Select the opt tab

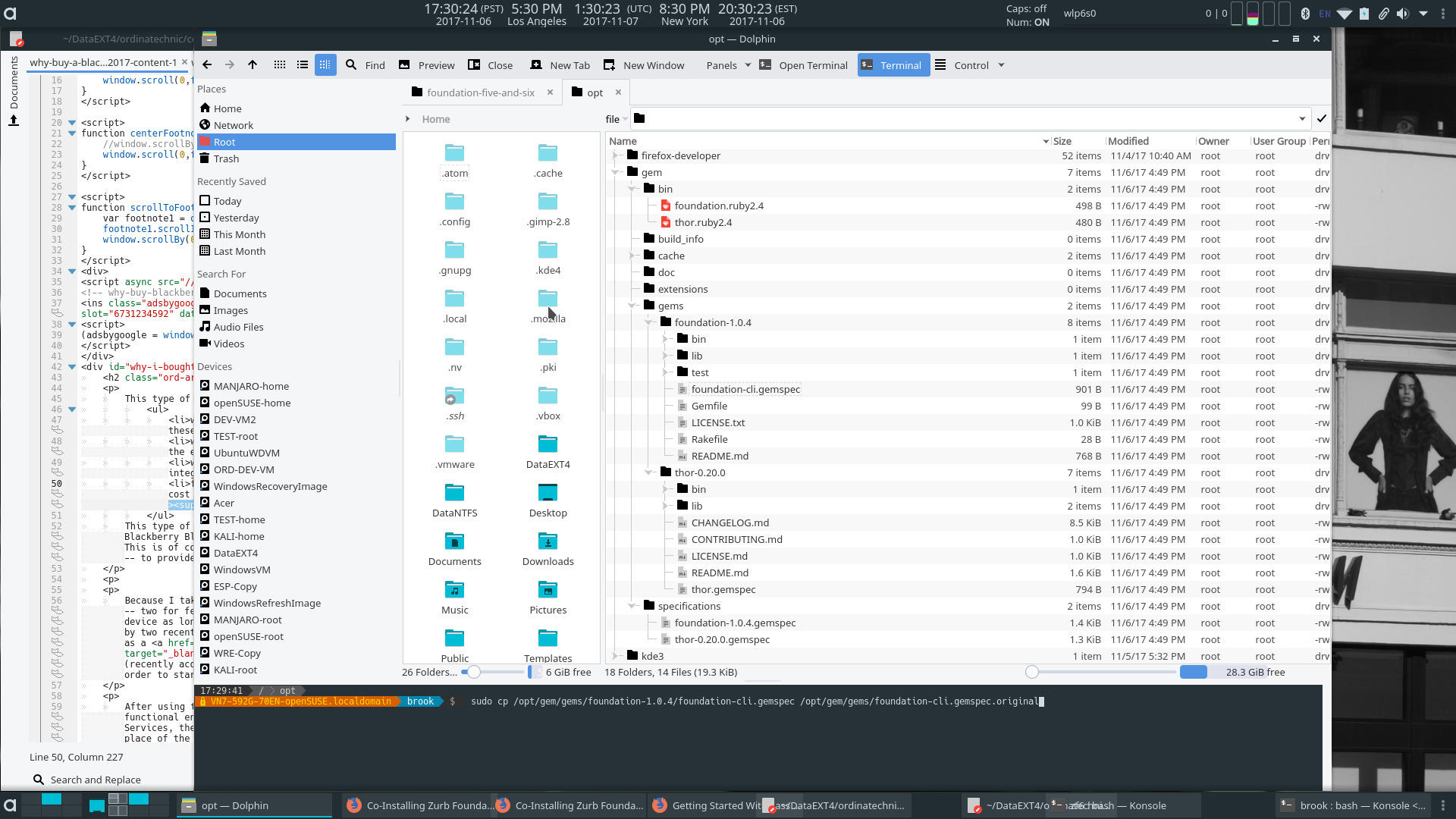(588, 93)
